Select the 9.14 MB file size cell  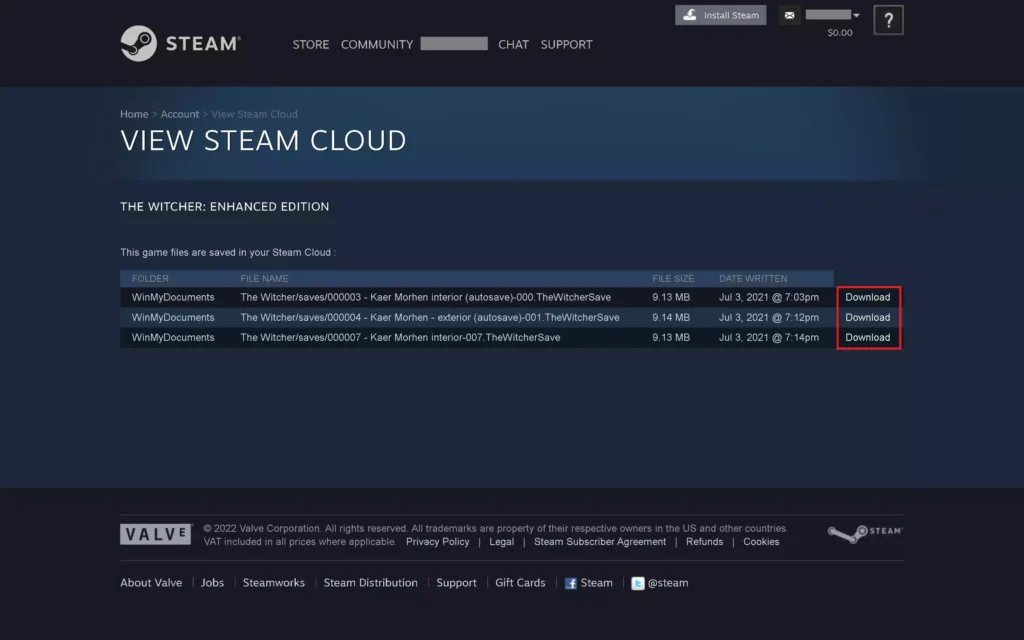click(671, 317)
